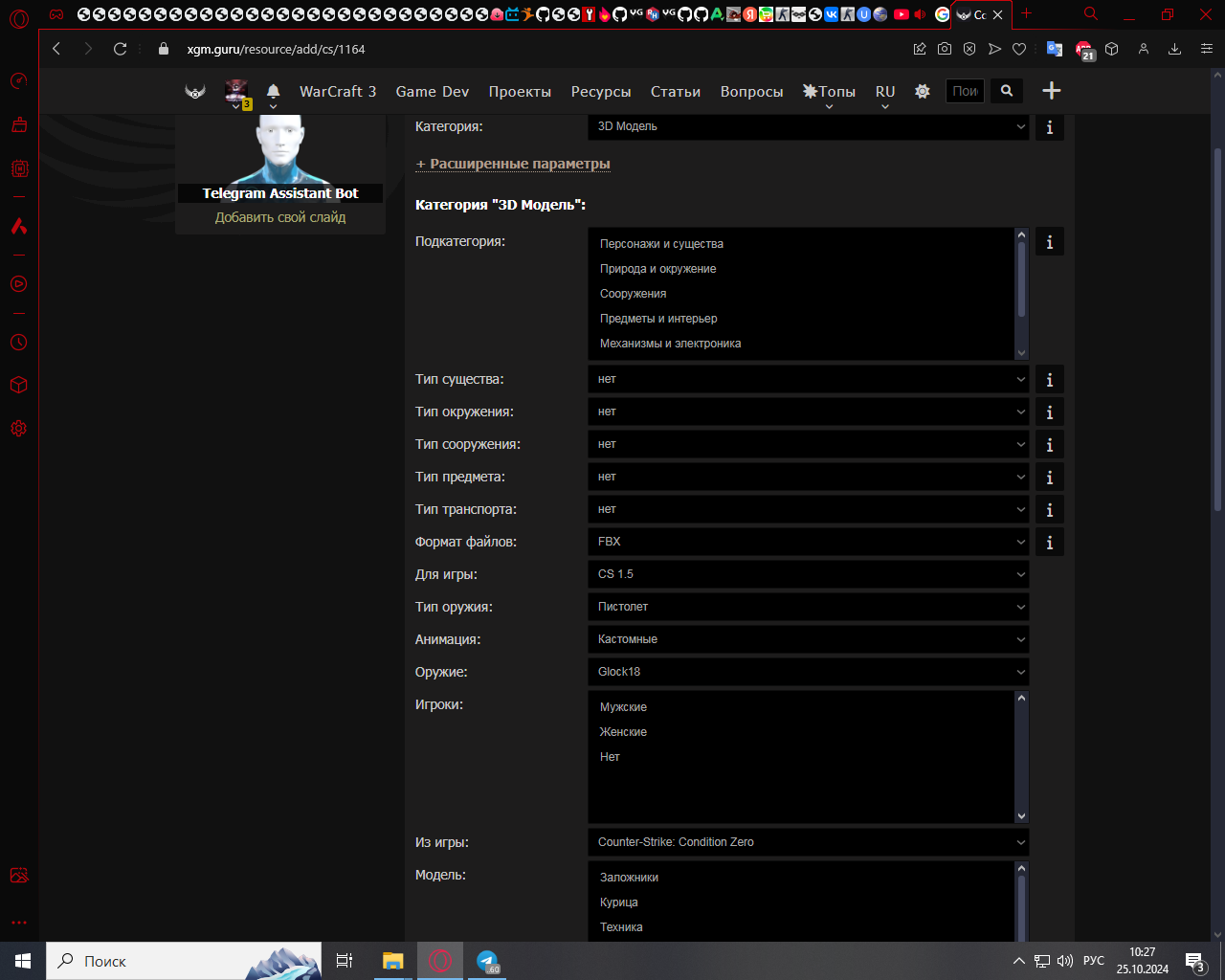Click the picture icon near the sidebar bottom
The width and height of the screenshot is (1225, 980).
click(19, 875)
